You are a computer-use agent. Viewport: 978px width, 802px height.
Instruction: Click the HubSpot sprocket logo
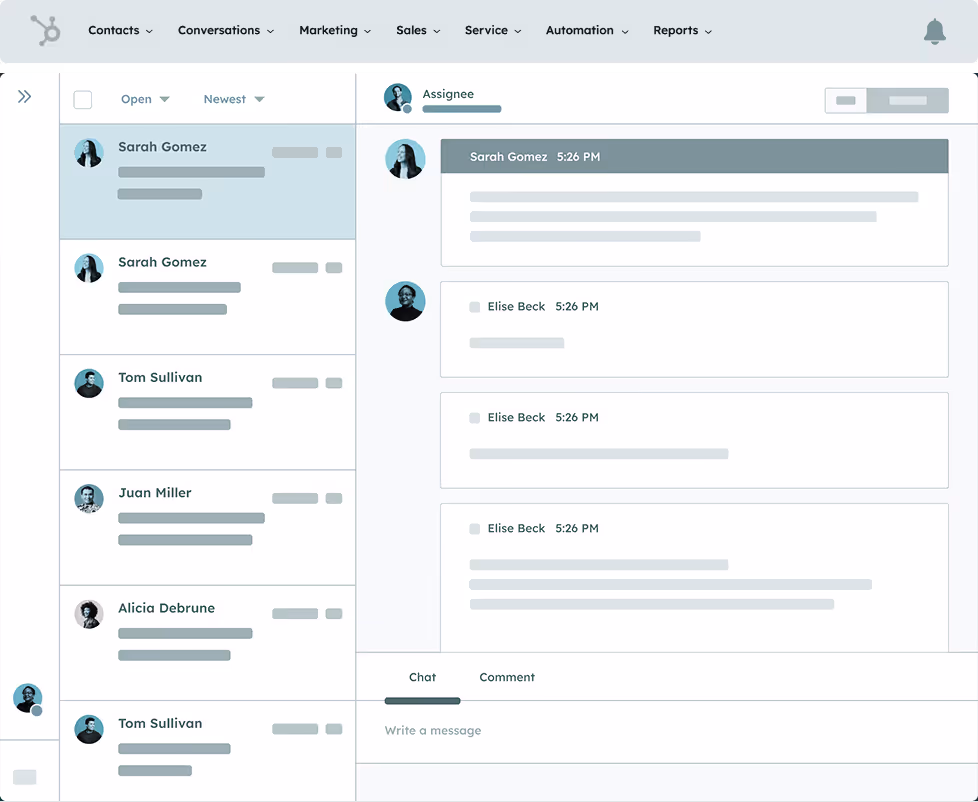coord(46,30)
